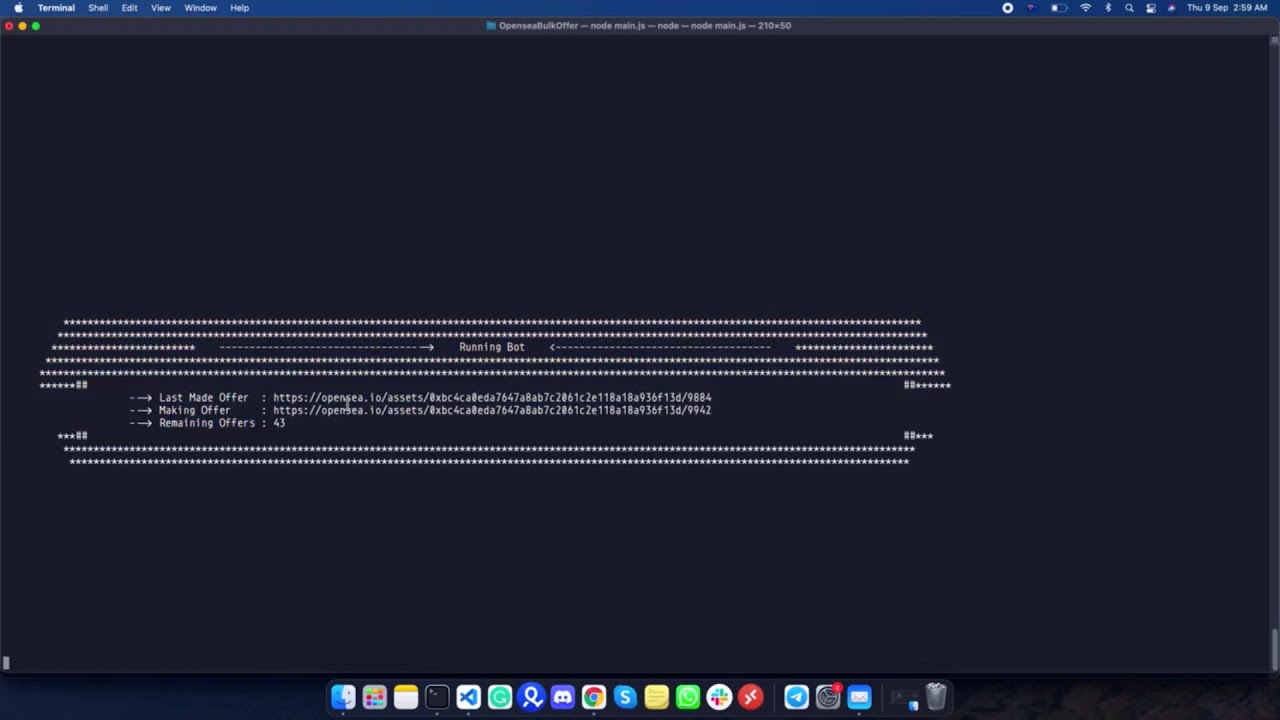Open Launchpad in the dock

click(374, 697)
